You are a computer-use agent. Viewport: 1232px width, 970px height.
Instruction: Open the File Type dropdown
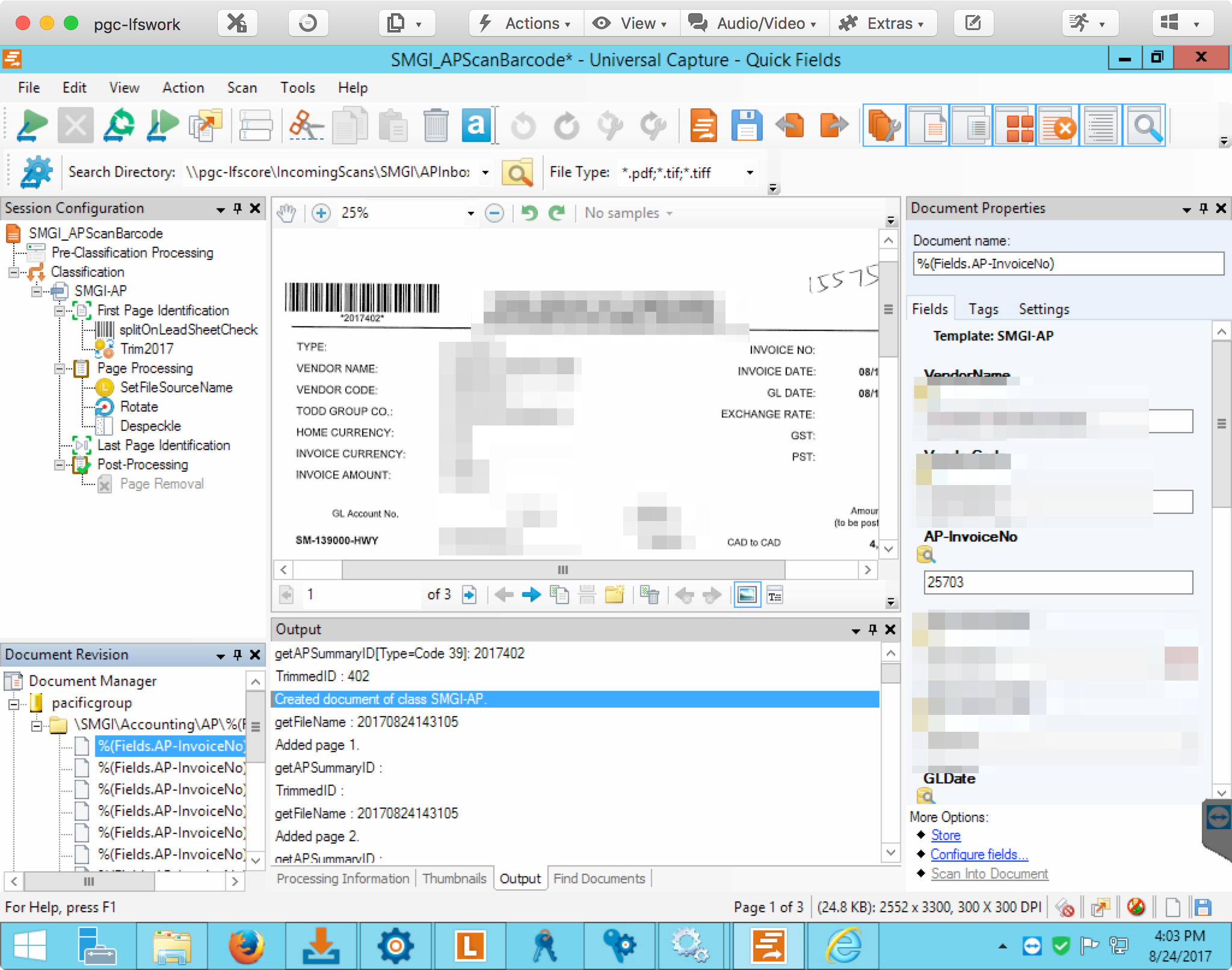pos(750,173)
